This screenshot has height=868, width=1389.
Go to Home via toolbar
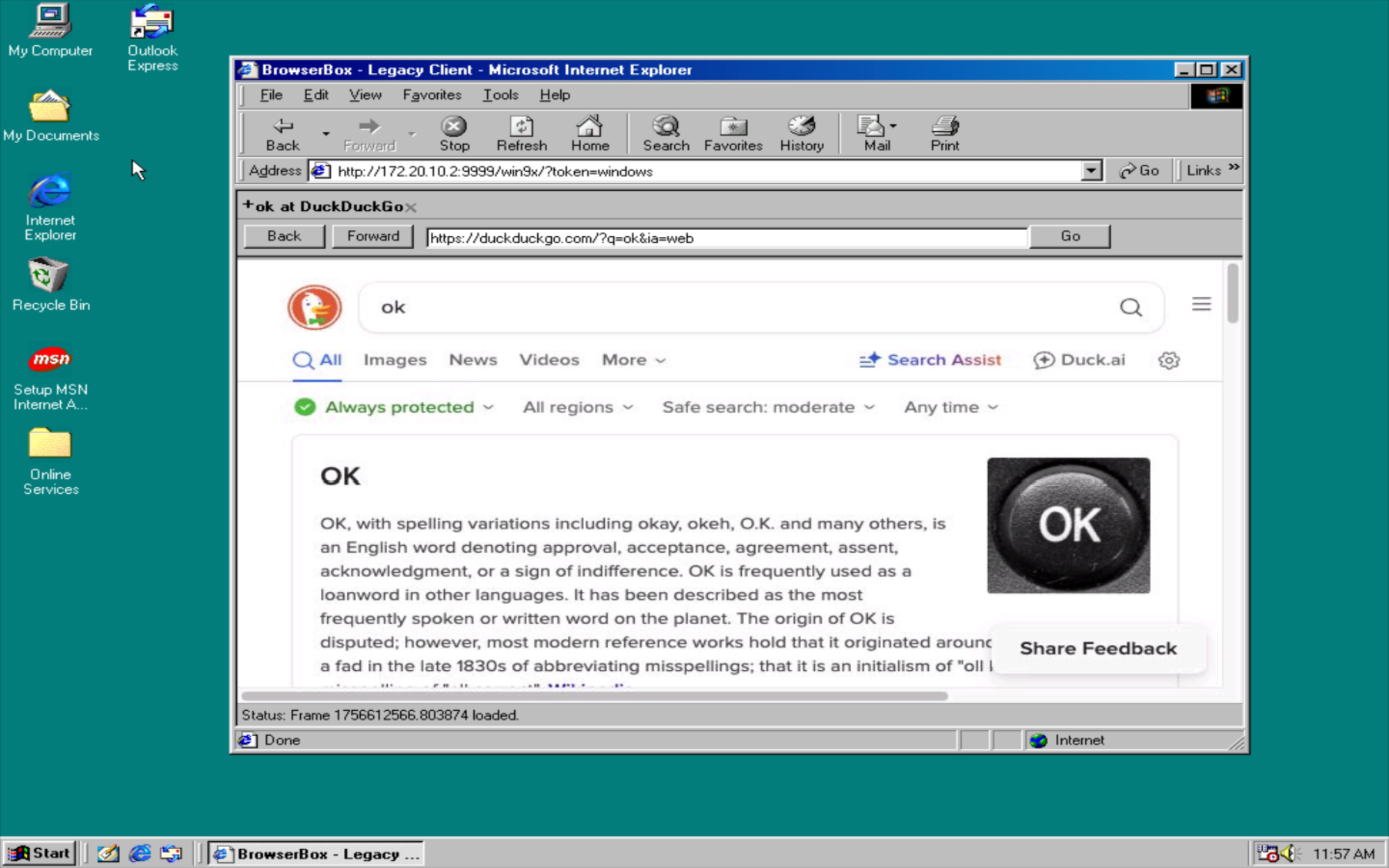point(589,134)
